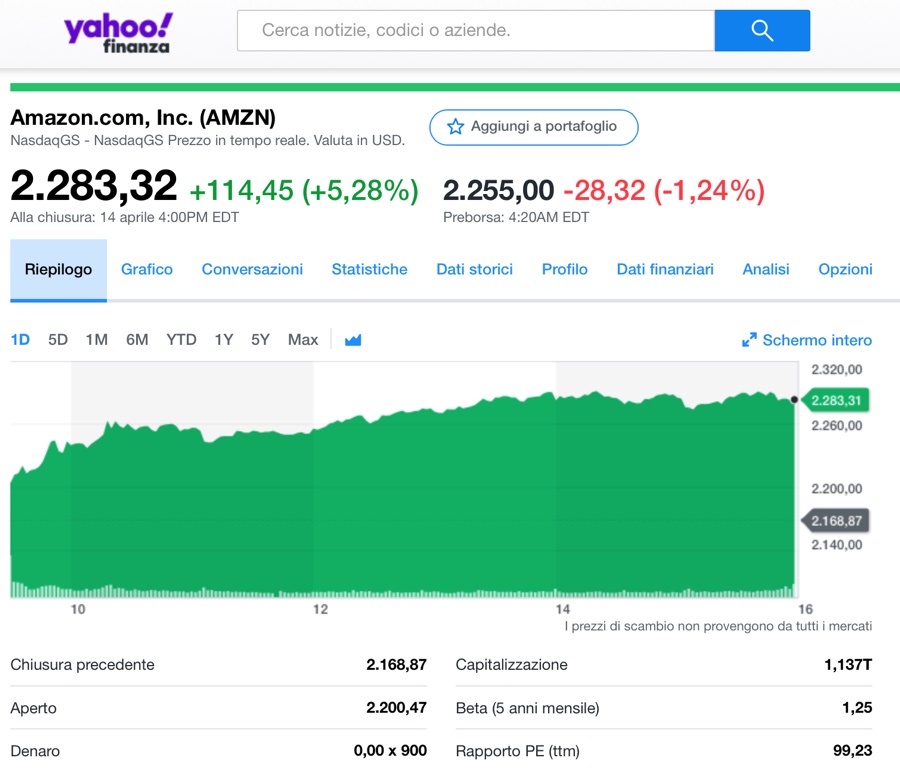Set chart range to 5Y
The height and width of the screenshot is (769, 900).
(260, 340)
